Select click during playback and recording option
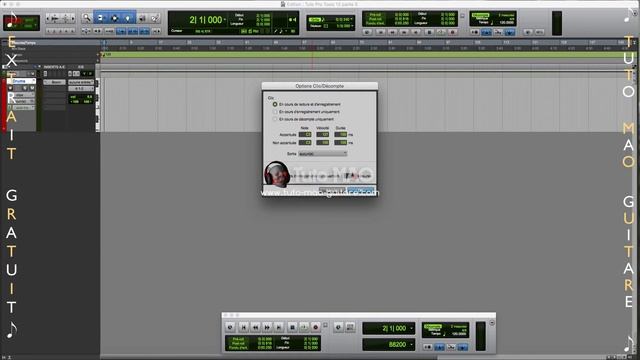Image resolution: width=640 pixels, height=360 pixels. (275, 104)
